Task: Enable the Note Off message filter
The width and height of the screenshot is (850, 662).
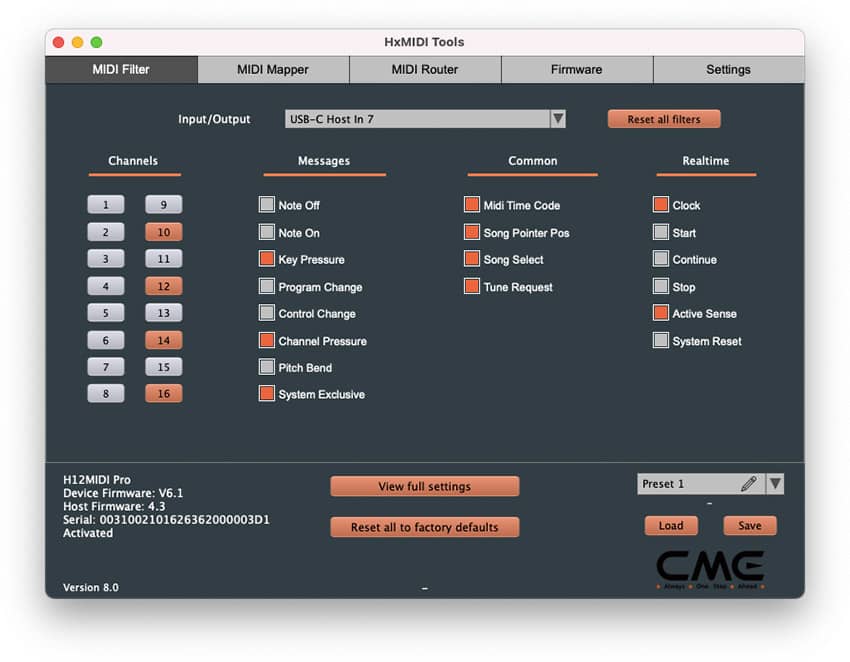Action: (x=266, y=204)
